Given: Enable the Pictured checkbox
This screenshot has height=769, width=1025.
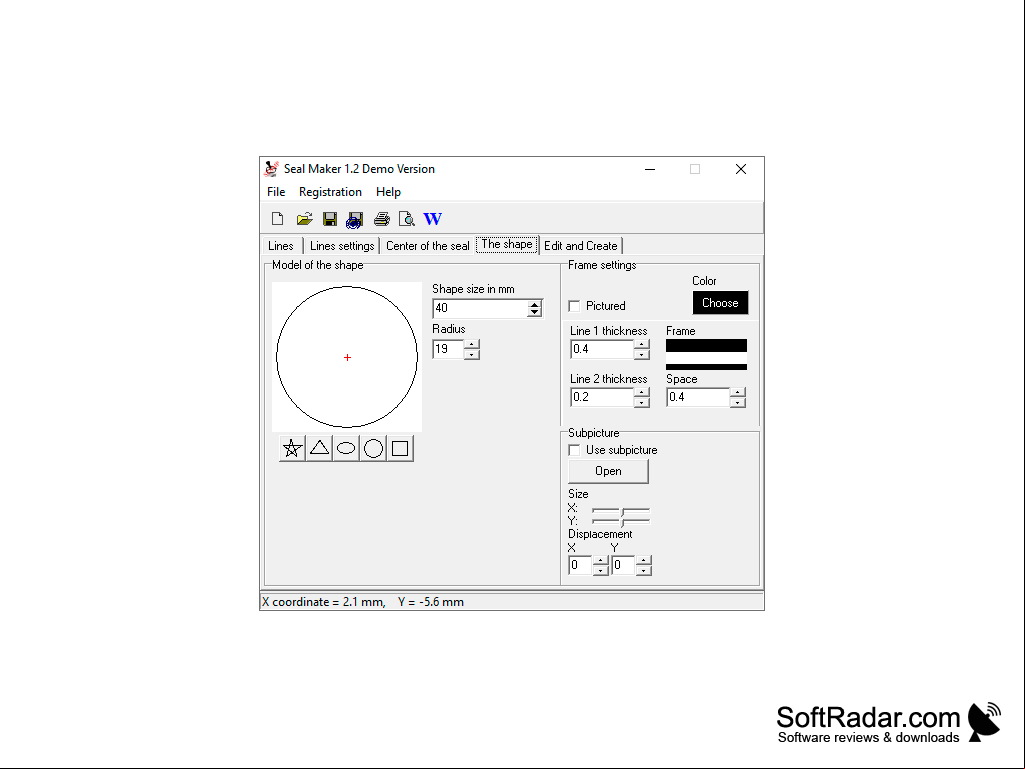Looking at the screenshot, I should click(x=575, y=306).
